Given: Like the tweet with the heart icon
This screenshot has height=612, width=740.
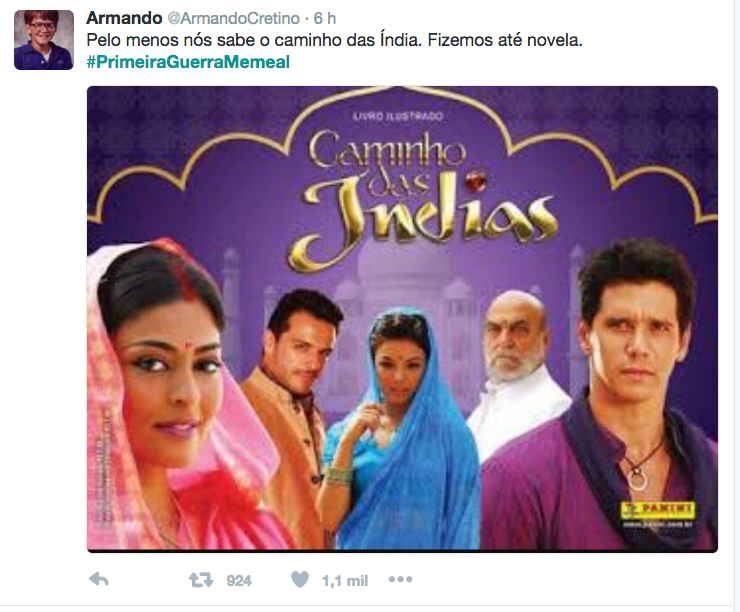Looking at the screenshot, I should [x=300, y=579].
